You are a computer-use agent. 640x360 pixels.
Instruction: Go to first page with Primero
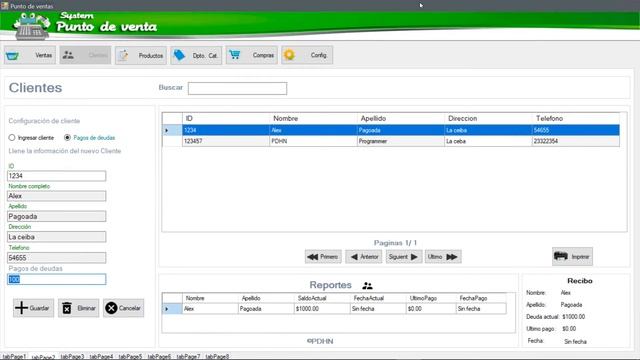point(323,257)
